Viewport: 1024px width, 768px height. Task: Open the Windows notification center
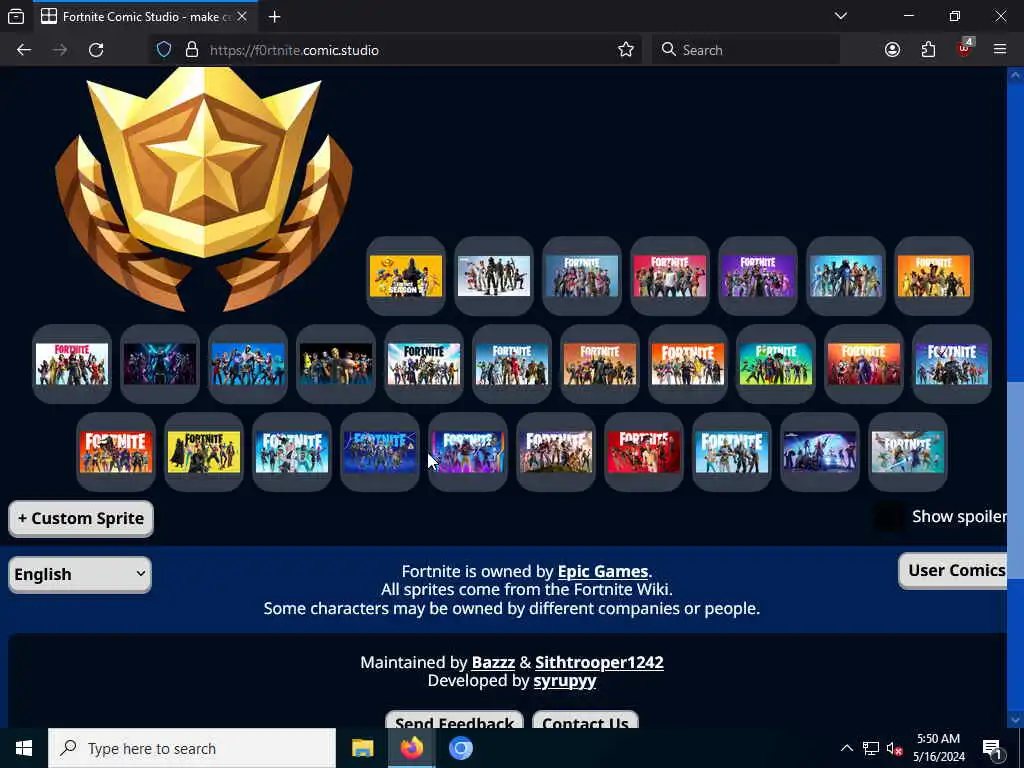pyautogui.click(x=993, y=748)
